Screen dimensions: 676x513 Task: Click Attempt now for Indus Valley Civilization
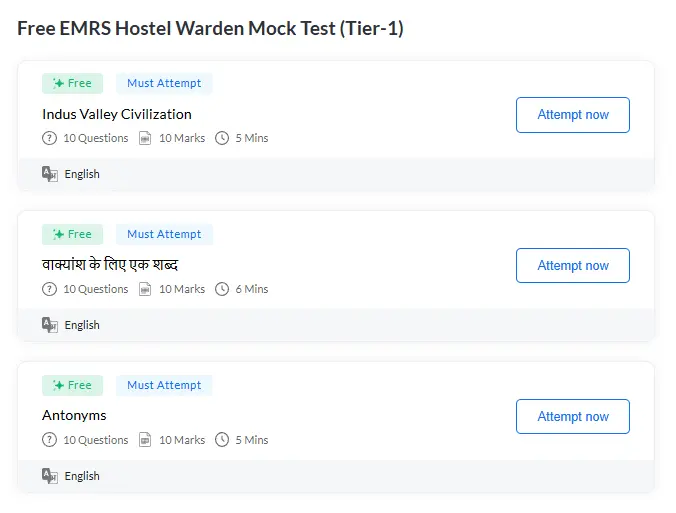click(x=573, y=115)
